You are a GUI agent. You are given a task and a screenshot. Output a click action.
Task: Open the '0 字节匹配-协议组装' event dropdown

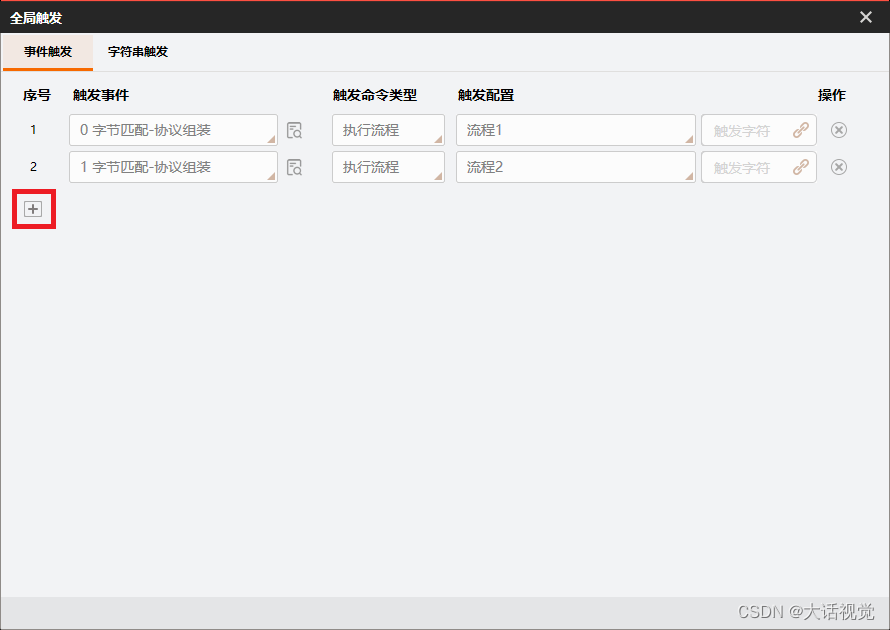click(173, 130)
